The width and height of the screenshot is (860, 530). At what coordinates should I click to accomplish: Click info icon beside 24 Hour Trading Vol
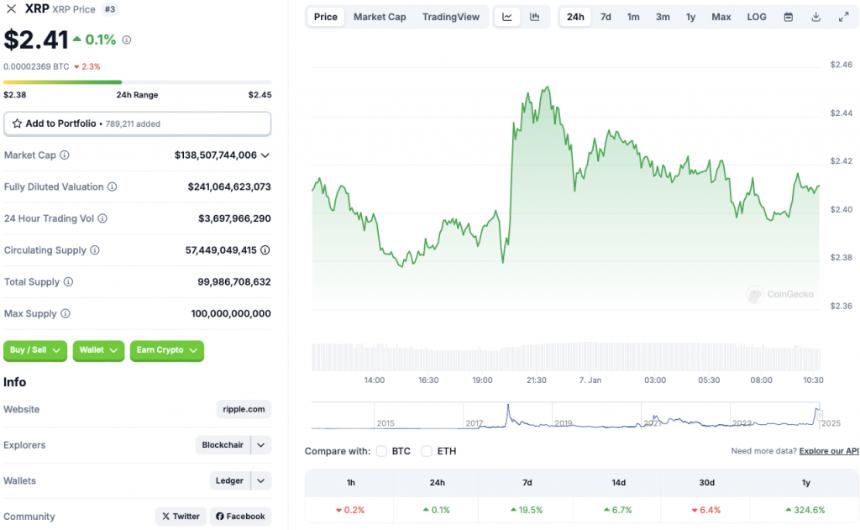coord(103,218)
